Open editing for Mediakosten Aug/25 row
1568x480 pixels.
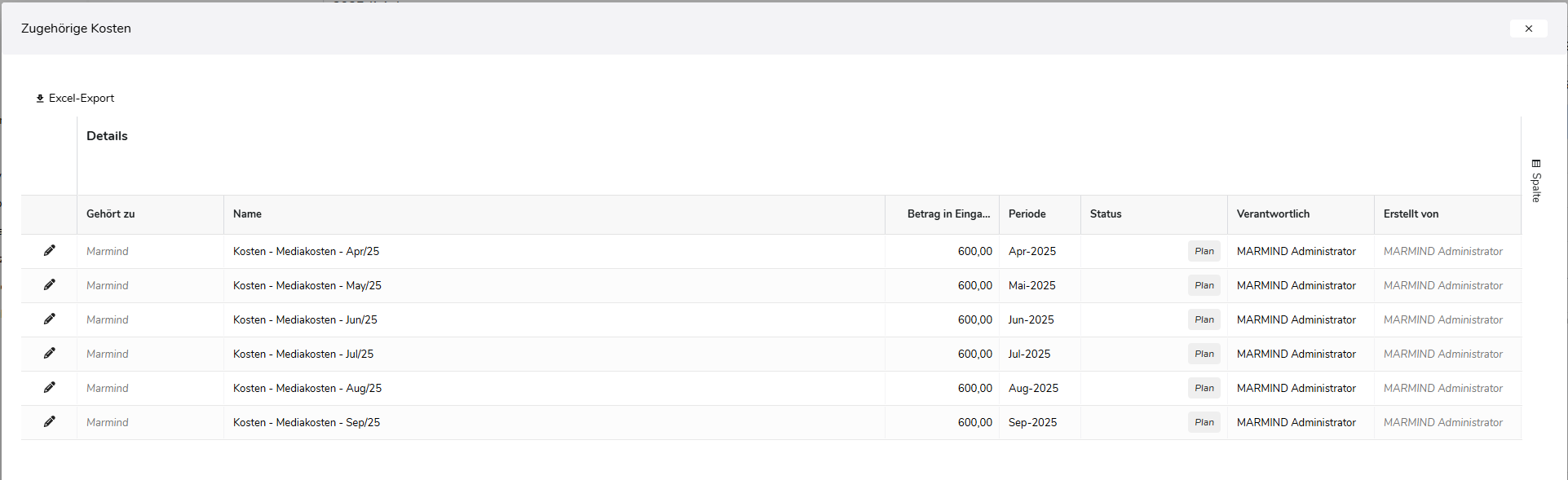tap(50, 388)
